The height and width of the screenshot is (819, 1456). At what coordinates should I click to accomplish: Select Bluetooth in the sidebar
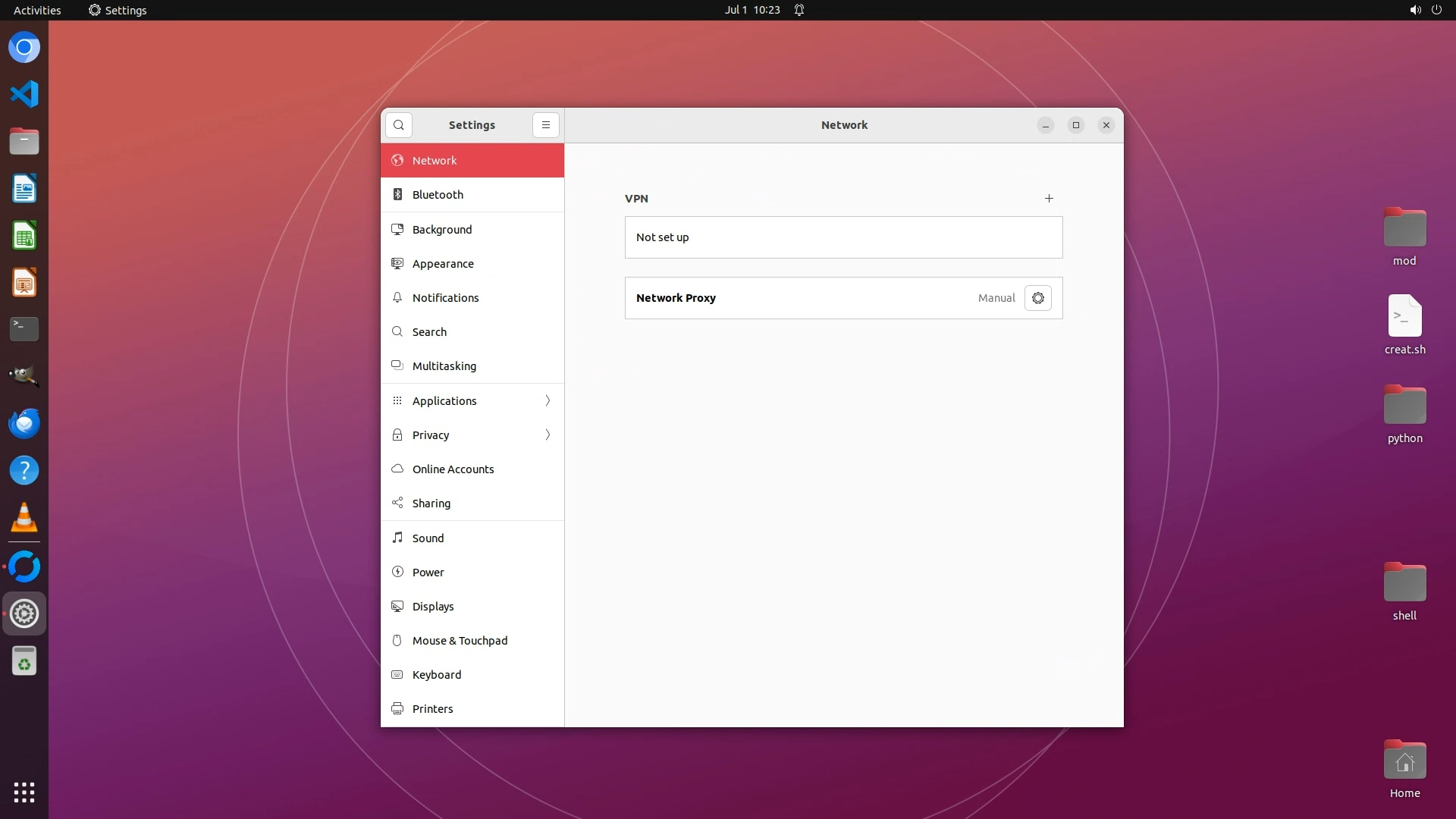438,195
